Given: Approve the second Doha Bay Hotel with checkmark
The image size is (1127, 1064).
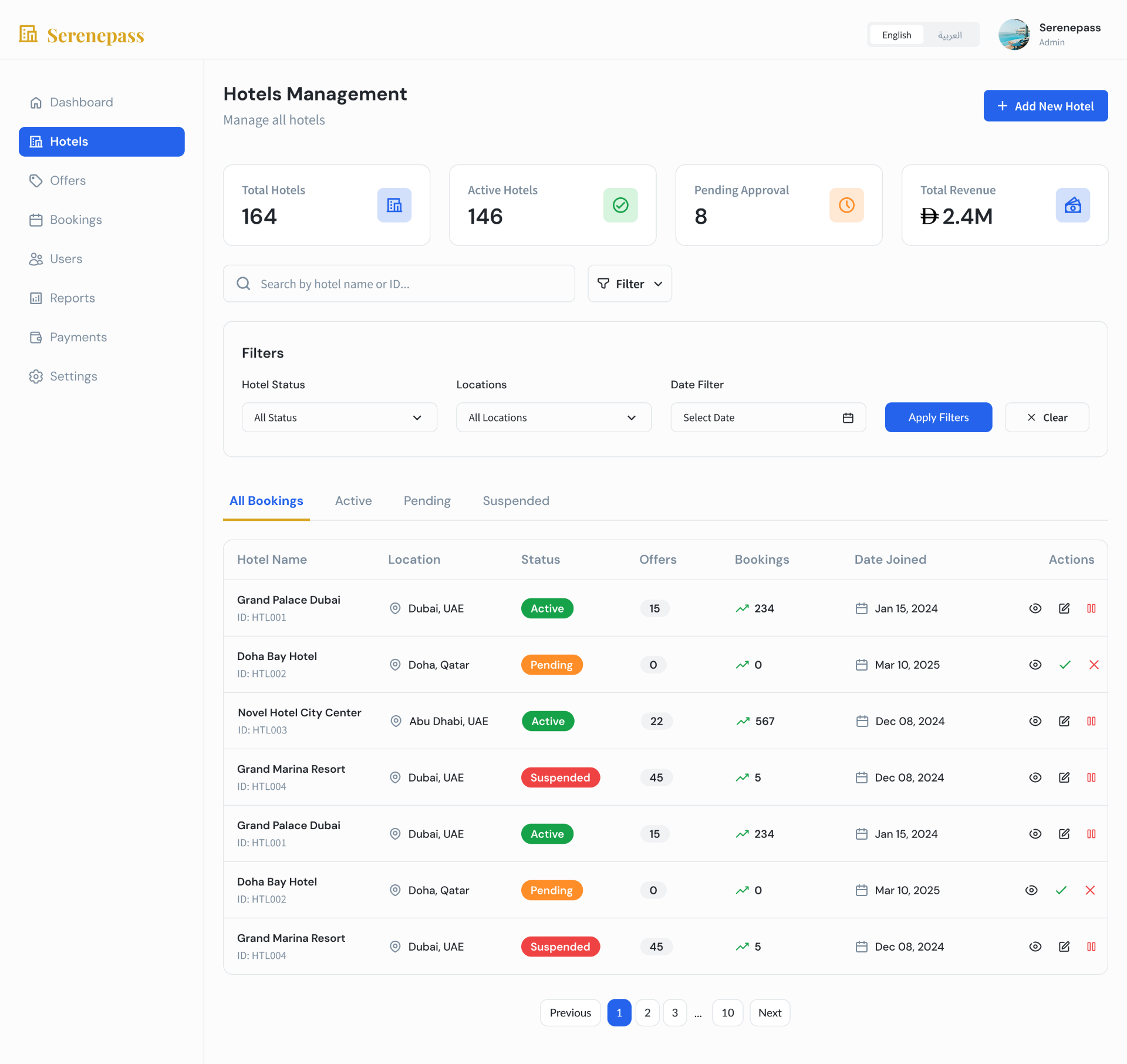Looking at the screenshot, I should coord(1061,890).
